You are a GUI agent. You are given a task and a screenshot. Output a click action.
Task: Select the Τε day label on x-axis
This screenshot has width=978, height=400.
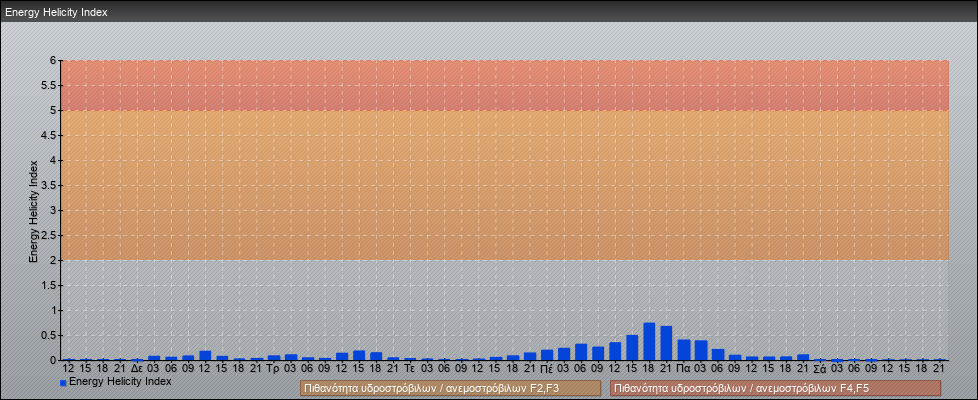(409, 368)
